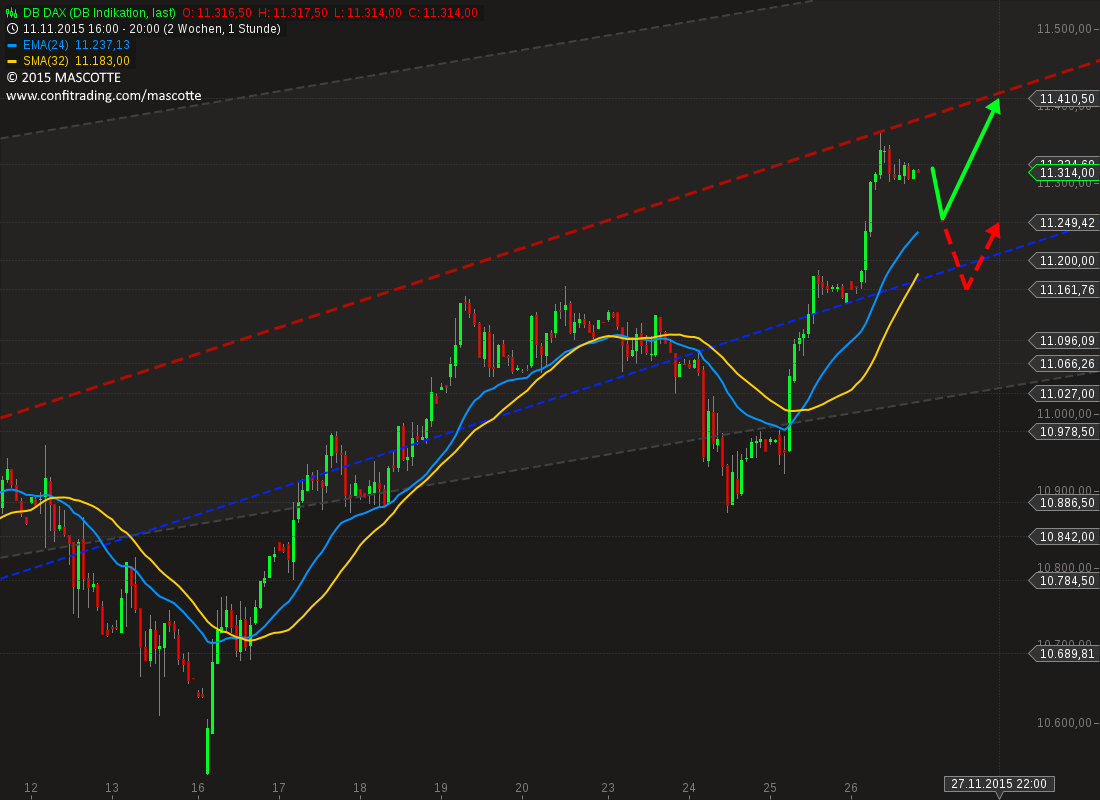Click the 11.200,00 price level label
This screenshot has height=800, width=1100.
[1065, 260]
